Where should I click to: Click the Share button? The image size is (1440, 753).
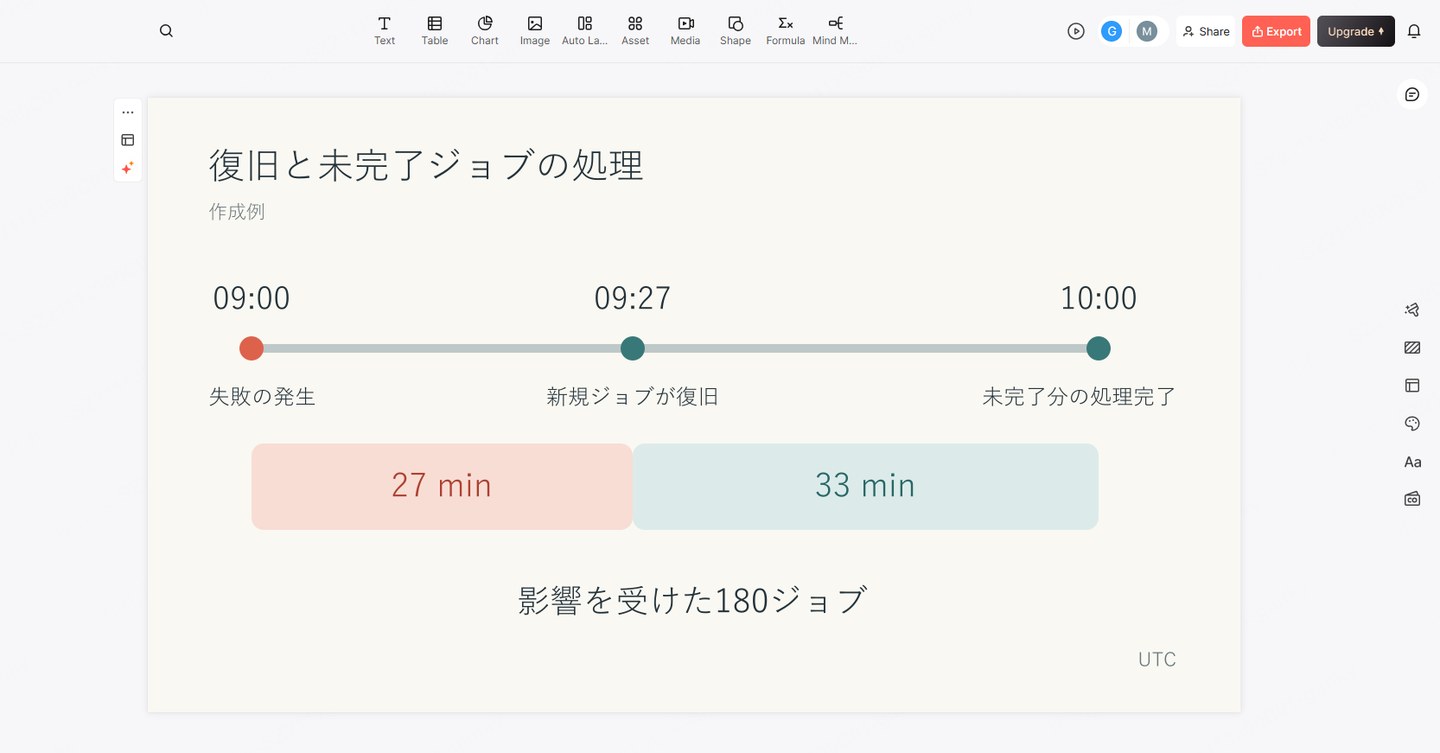[x=1206, y=31]
